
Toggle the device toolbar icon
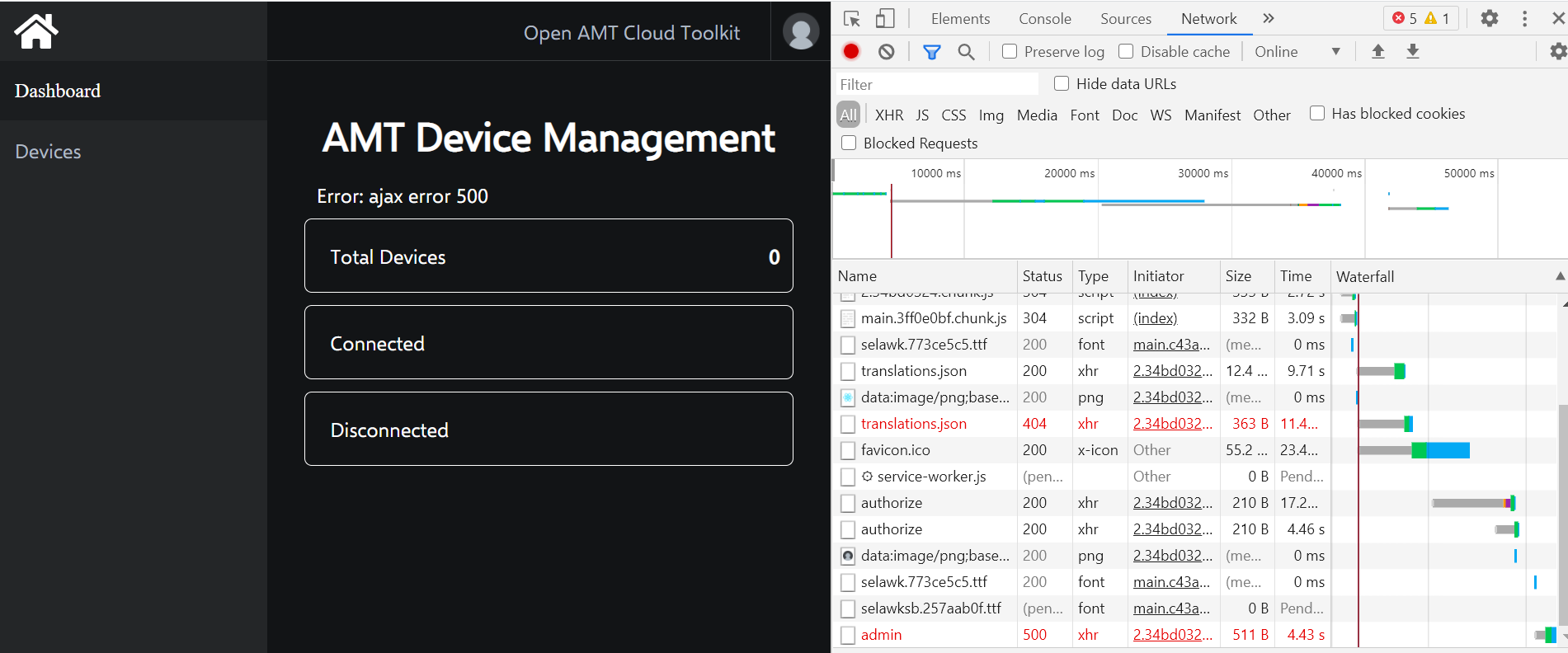[x=885, y=18]
